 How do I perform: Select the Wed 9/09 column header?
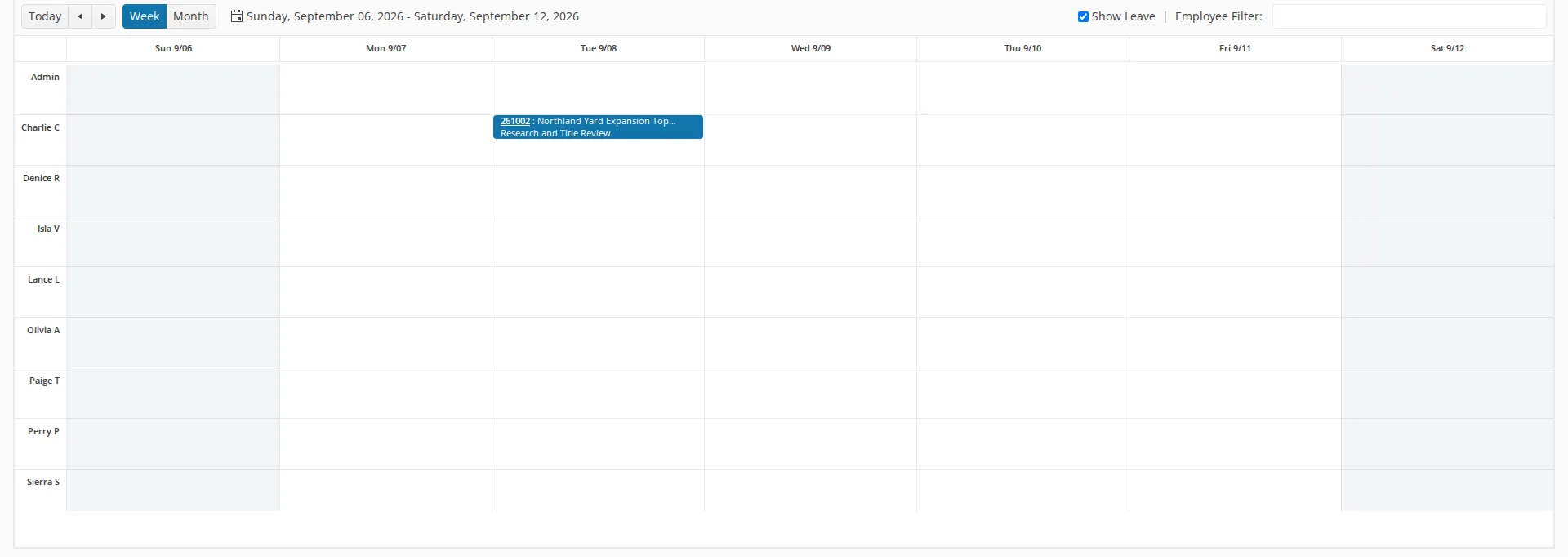[x=810, y=48]
